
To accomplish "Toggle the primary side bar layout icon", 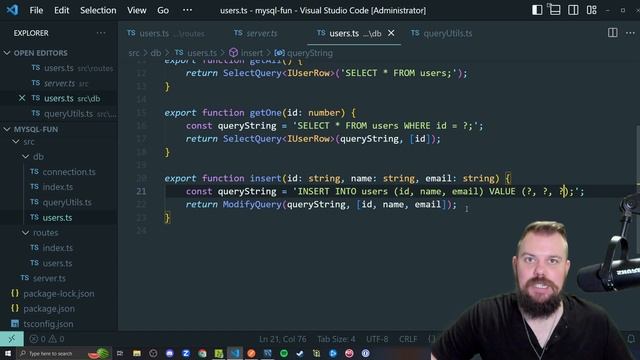I will coord(537,10).
